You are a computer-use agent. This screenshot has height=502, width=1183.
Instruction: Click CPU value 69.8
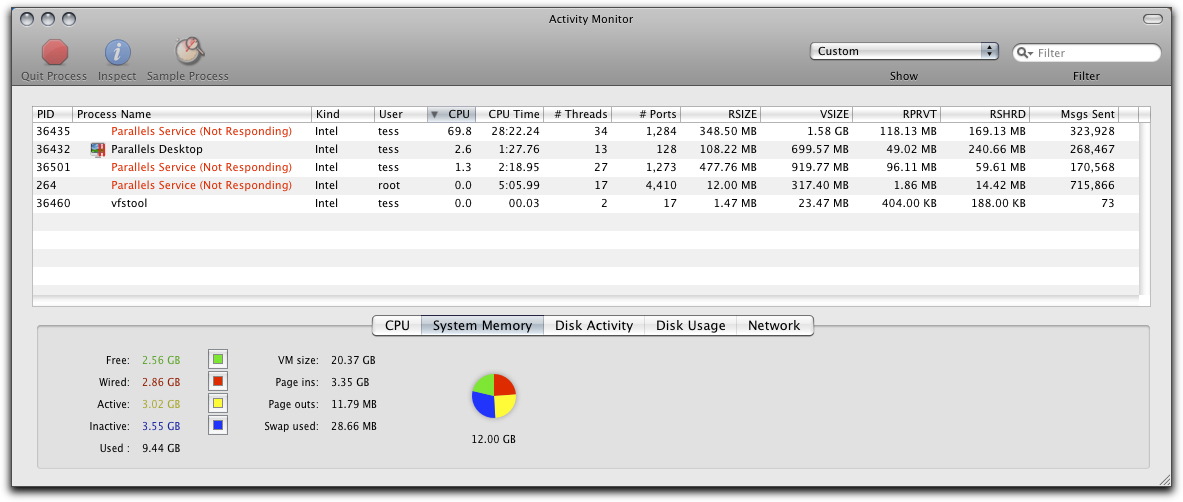click(459, 131)
